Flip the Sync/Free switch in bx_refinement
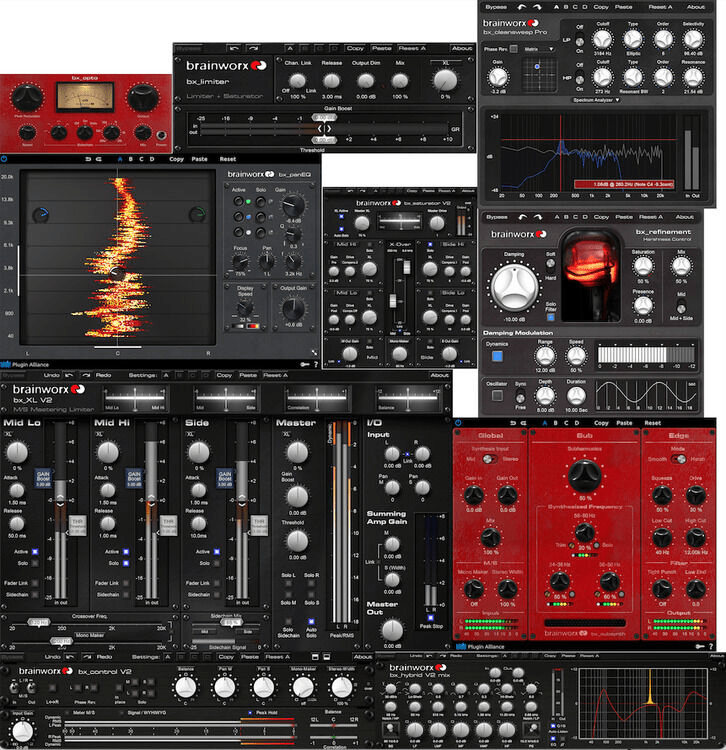The width and height of the screenshot is (726, 750). coord(520,397)
